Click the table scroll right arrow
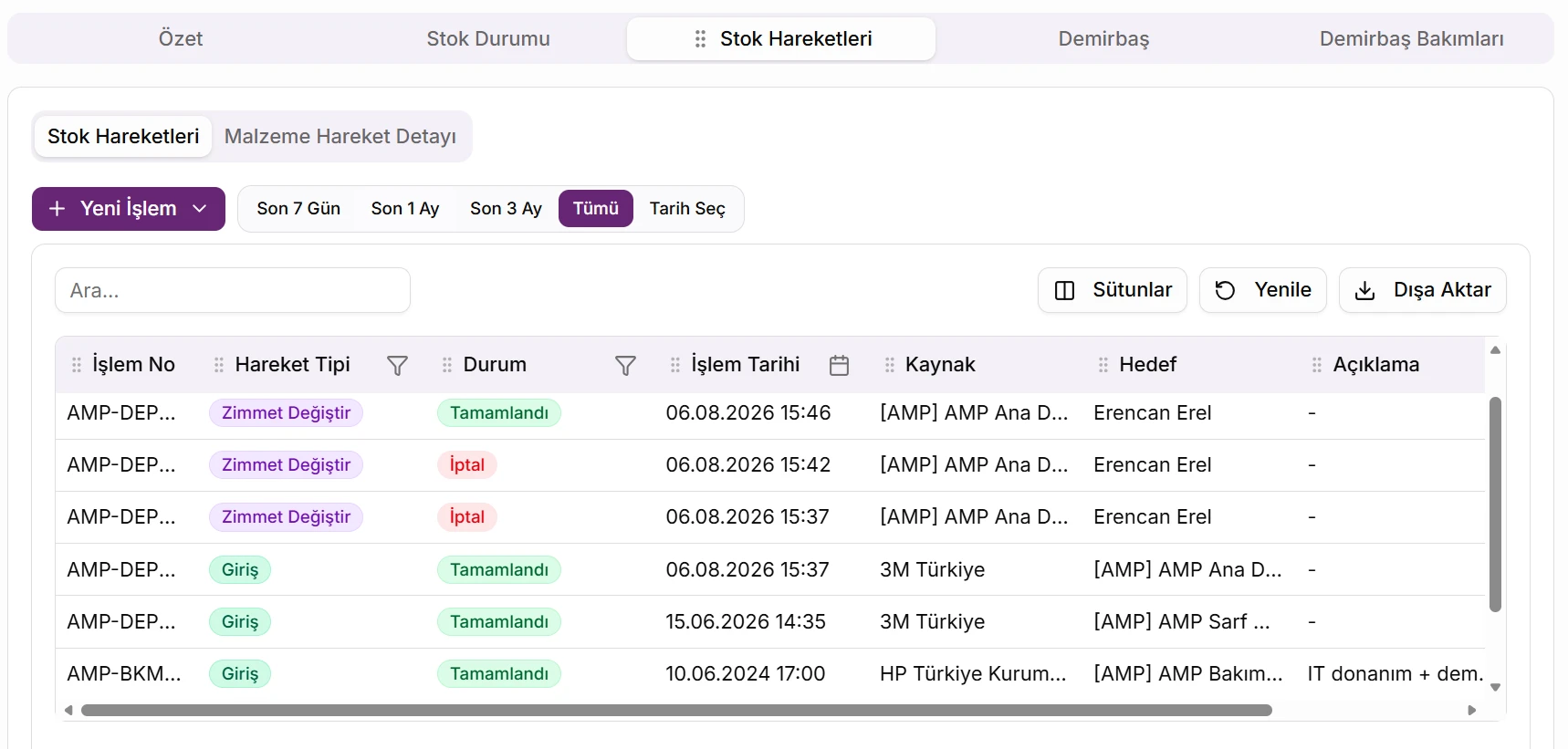Viewport: 1568px width, 749px height. (1471, 710)
